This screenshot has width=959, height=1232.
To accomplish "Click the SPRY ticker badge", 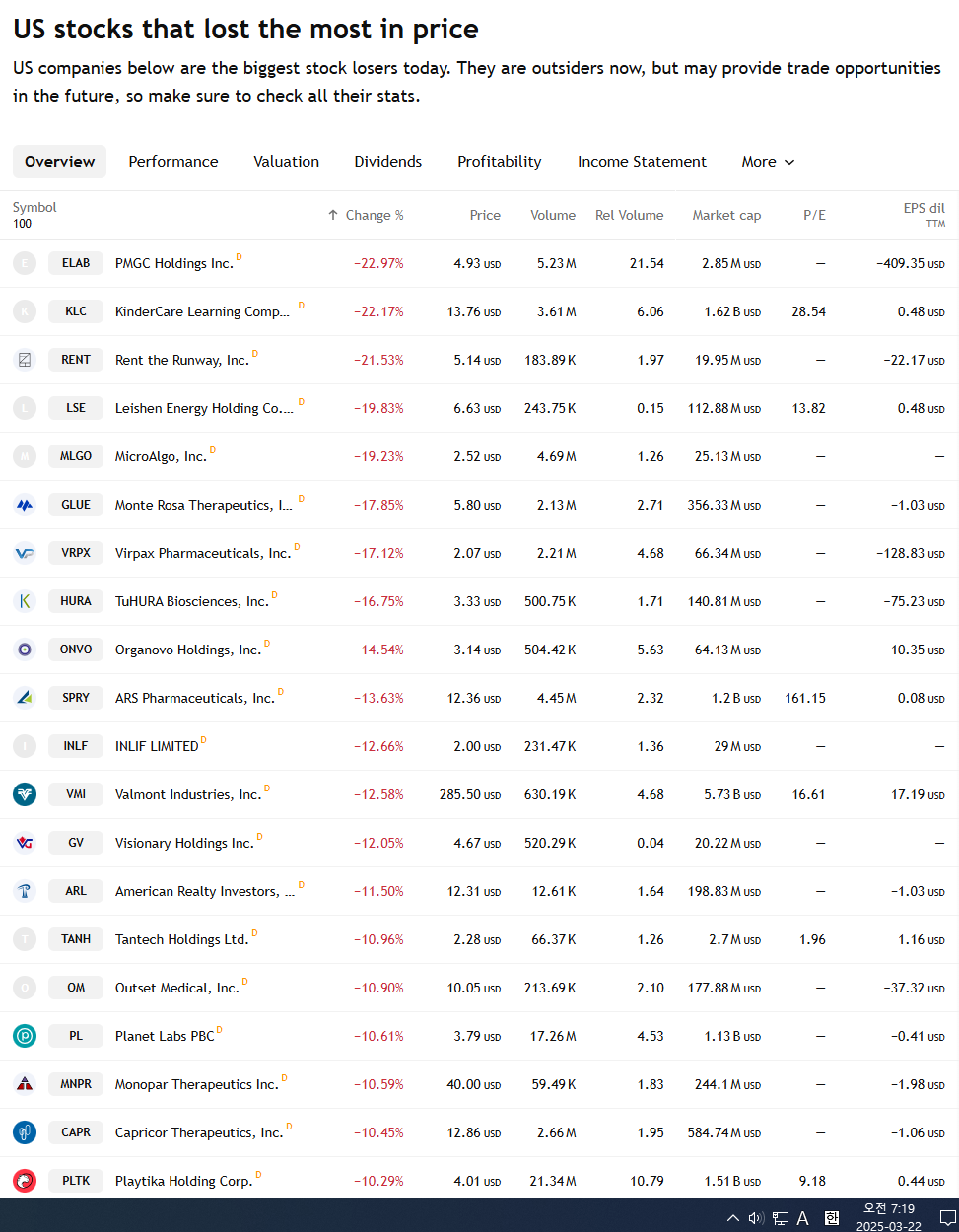I will (x=76, y=698).
